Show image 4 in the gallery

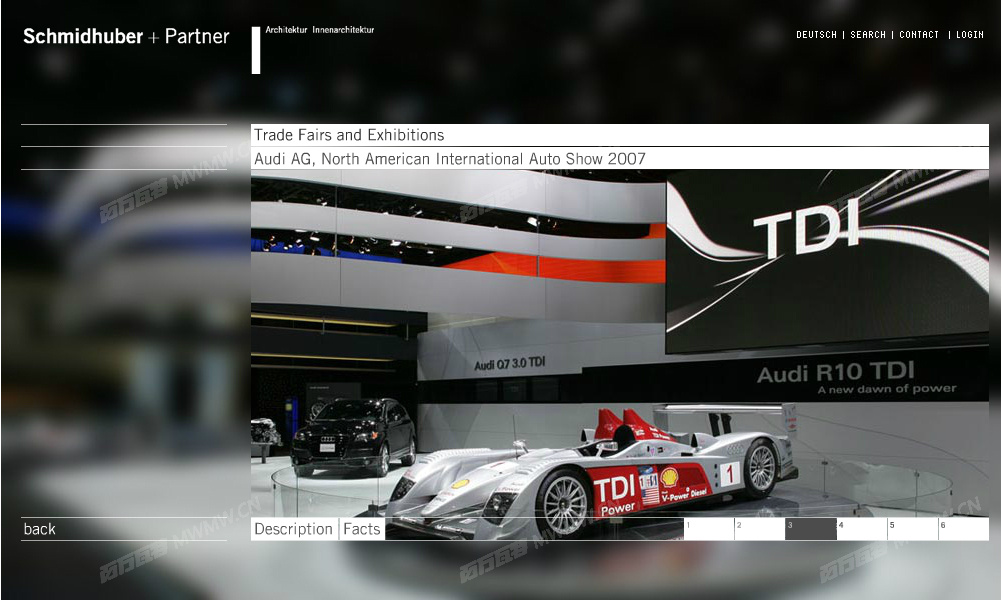(862, 529)
